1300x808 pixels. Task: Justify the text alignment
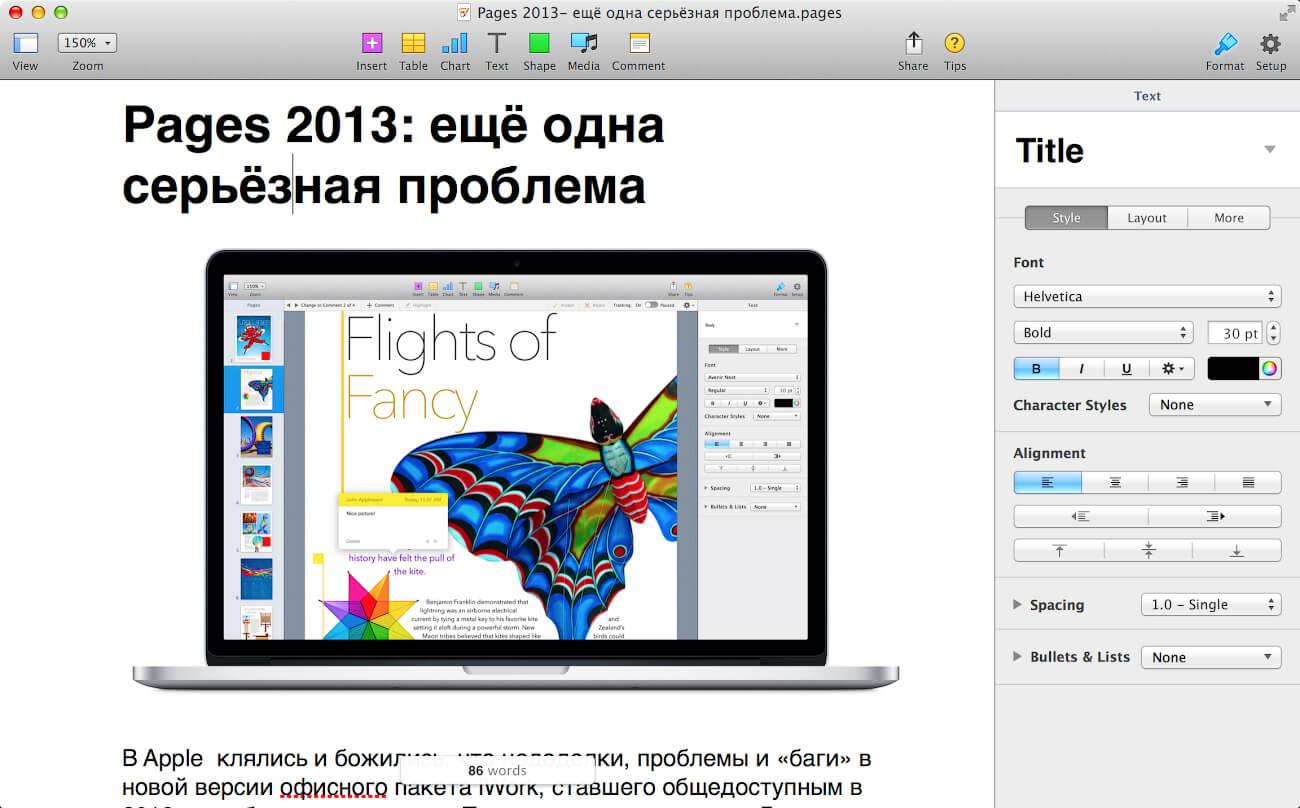pos(1248,483)
